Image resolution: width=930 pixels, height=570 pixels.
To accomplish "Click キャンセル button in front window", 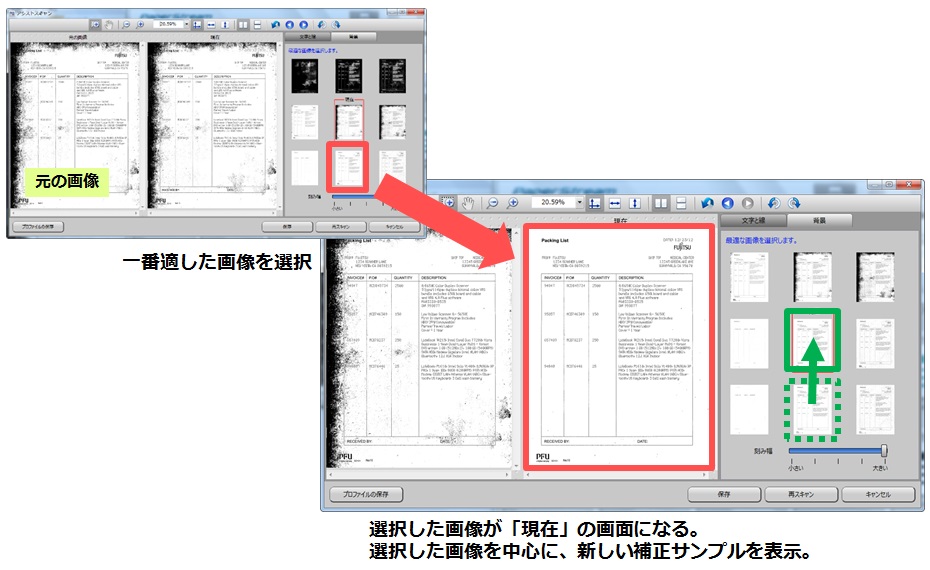I will pos(878,494).
